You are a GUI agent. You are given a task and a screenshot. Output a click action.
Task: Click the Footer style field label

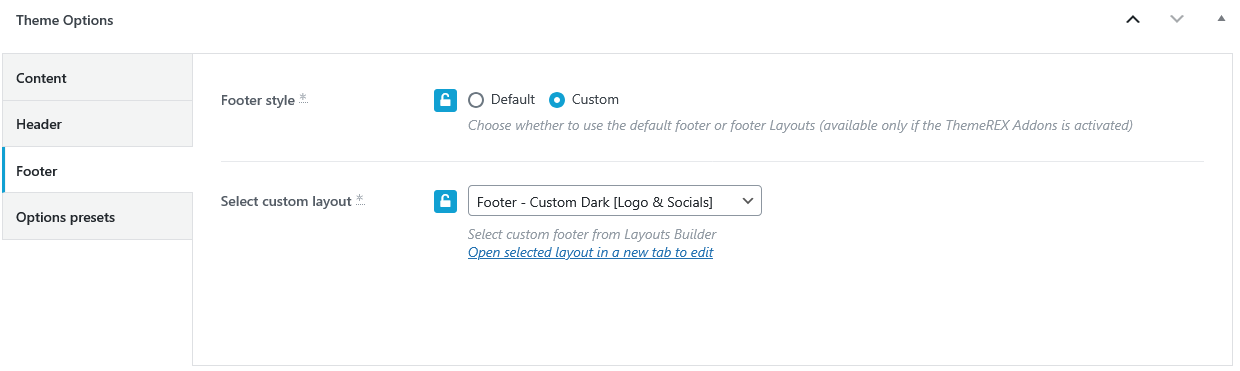pyautogui.click(x=257, y=100)
